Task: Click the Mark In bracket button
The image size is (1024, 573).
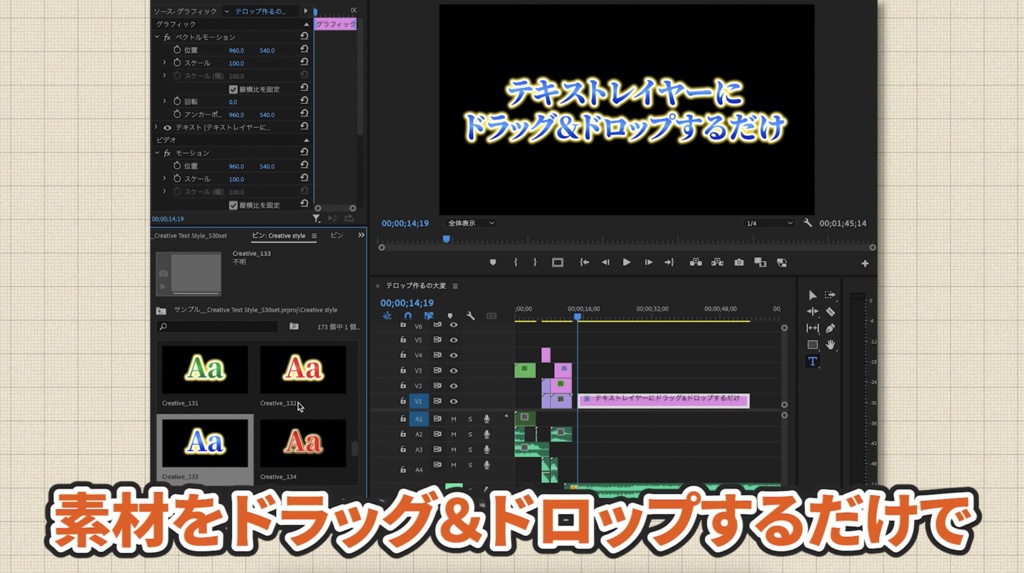Action: 515,263
